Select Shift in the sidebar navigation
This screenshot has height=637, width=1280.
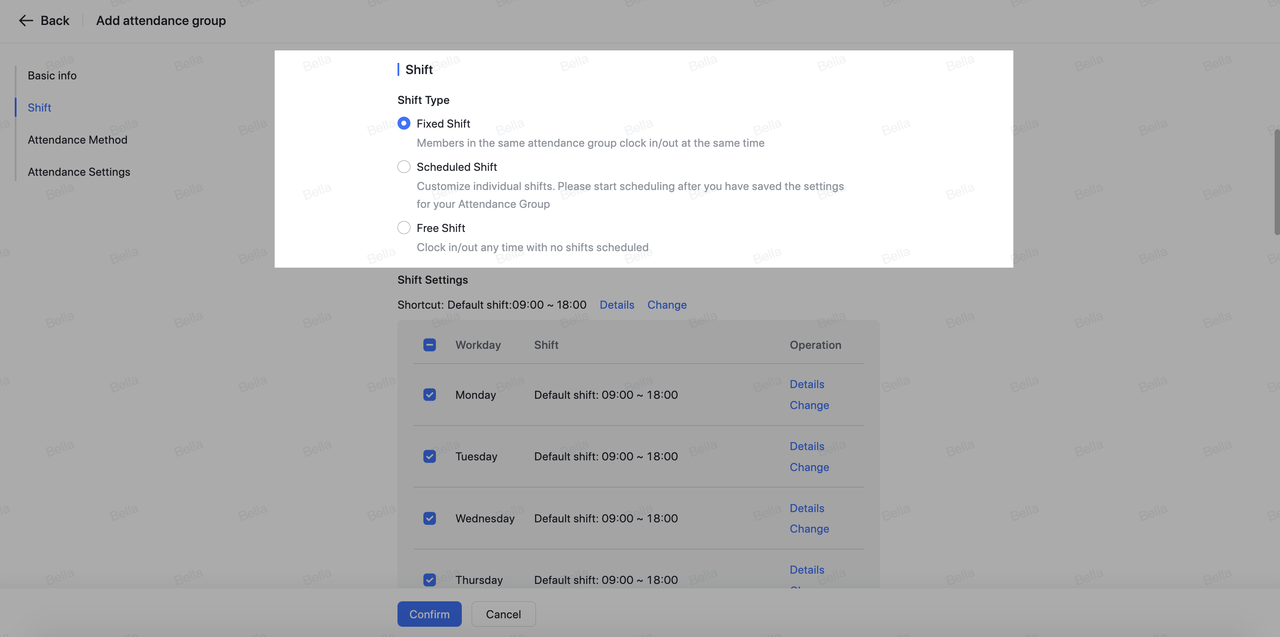[39, 108]
